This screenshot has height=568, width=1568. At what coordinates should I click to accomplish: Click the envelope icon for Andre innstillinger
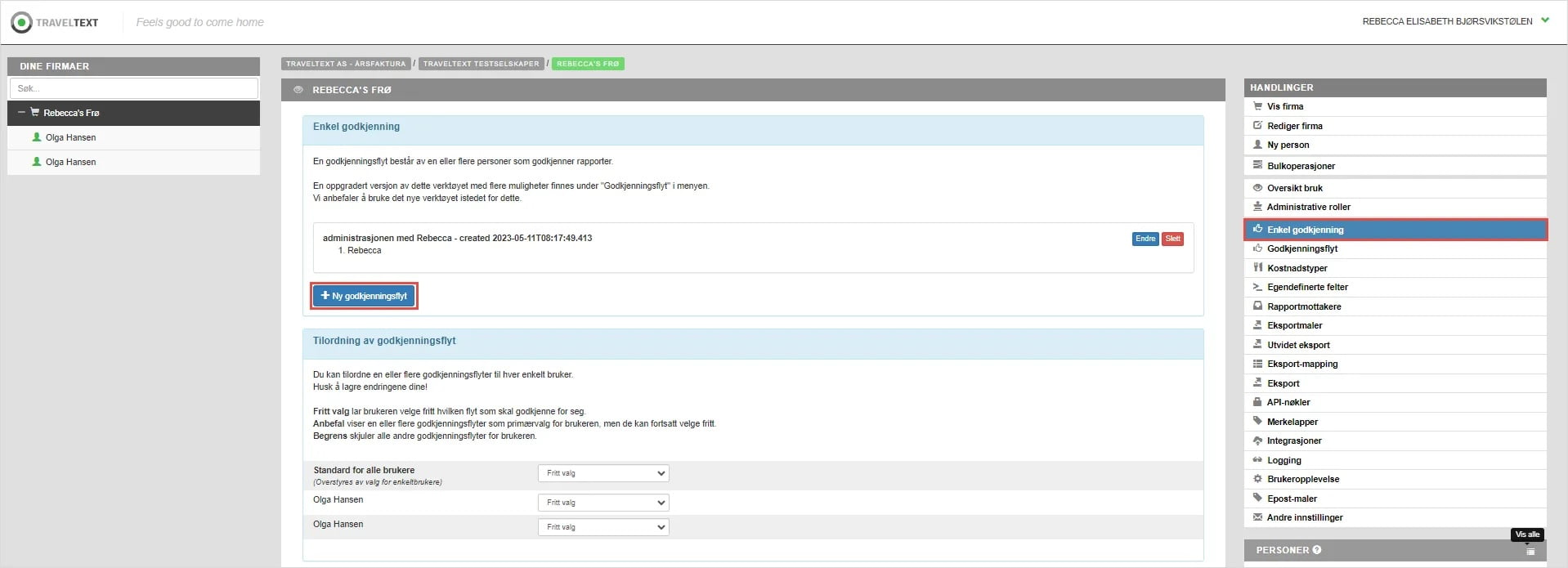click(1257, 517)
